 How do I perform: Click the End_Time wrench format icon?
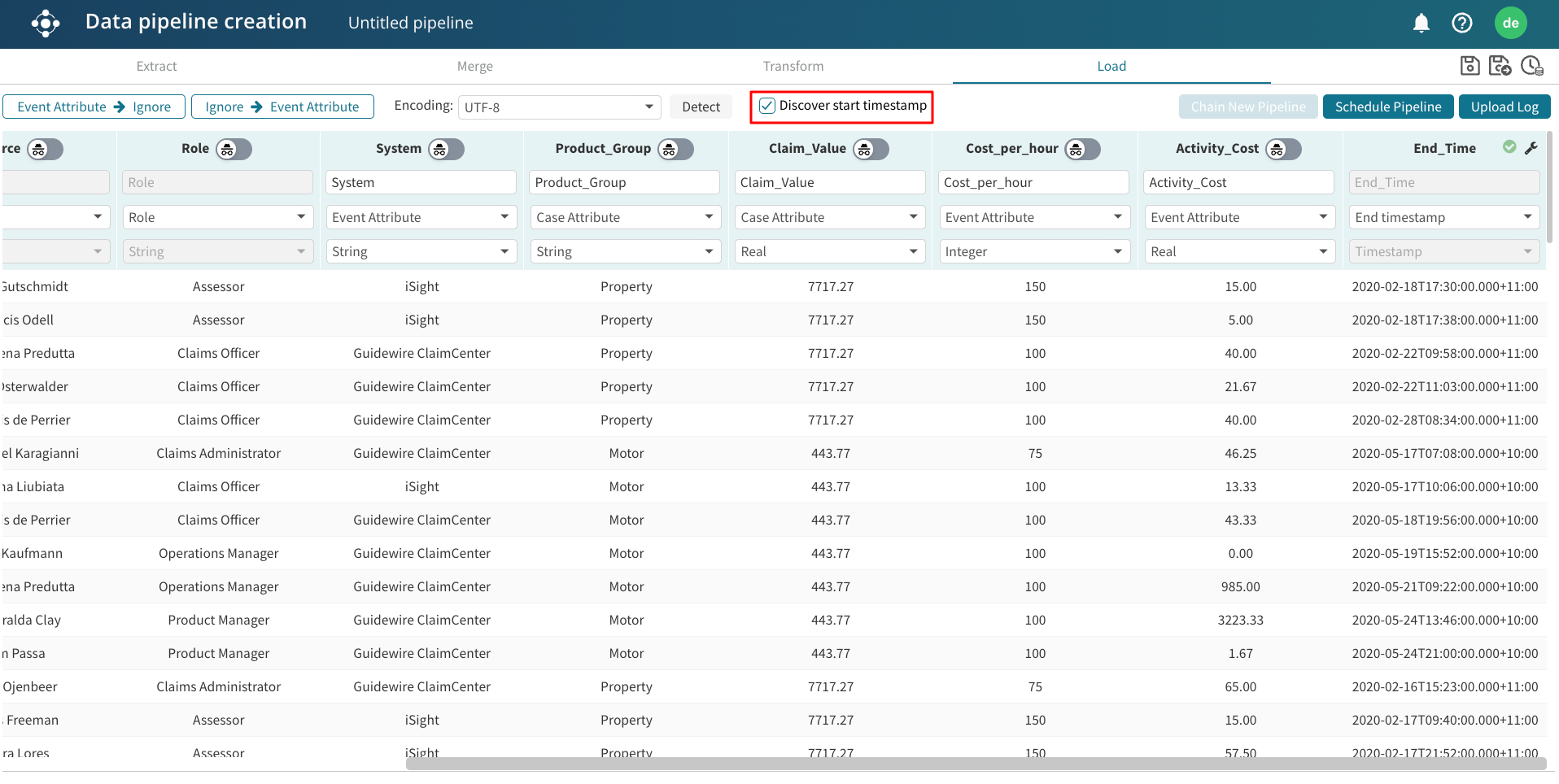[x=1531, y=148]
